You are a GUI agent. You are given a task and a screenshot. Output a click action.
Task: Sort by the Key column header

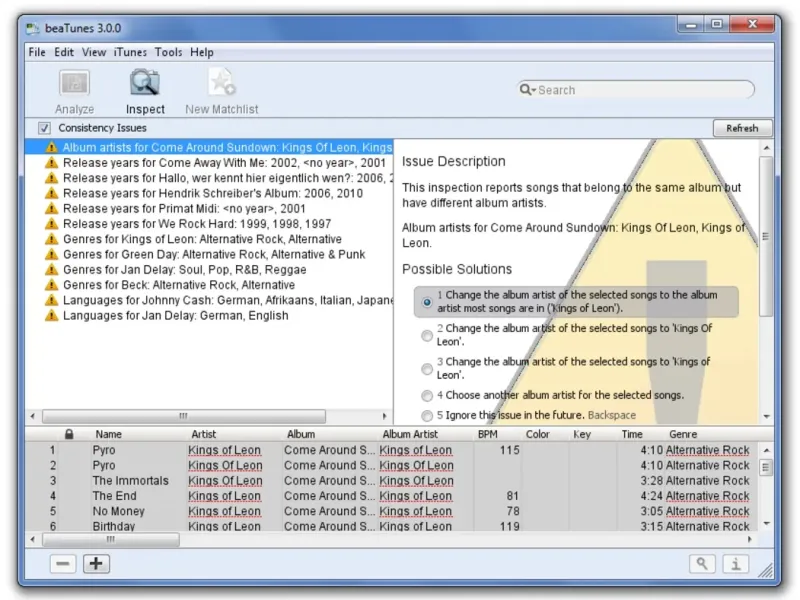point(582,434)
